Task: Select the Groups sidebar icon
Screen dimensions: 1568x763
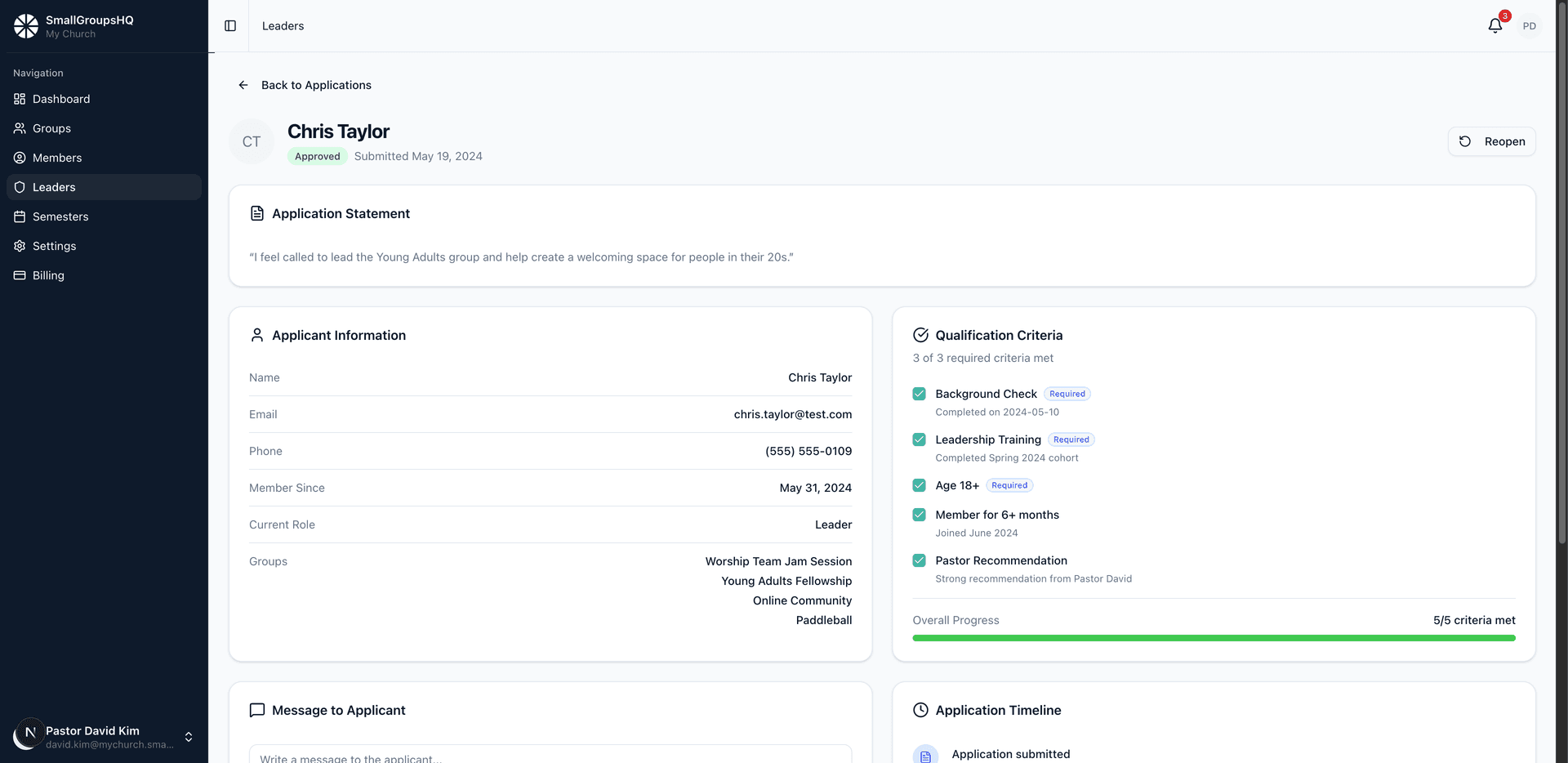Action: (x=18, y=128)
